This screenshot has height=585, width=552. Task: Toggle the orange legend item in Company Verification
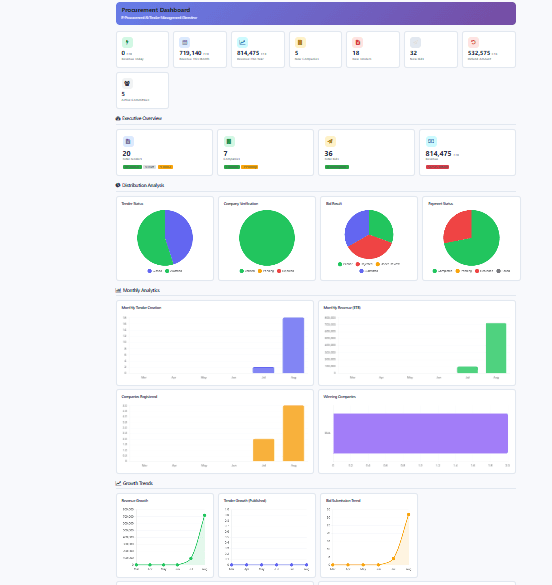[266, 271]
